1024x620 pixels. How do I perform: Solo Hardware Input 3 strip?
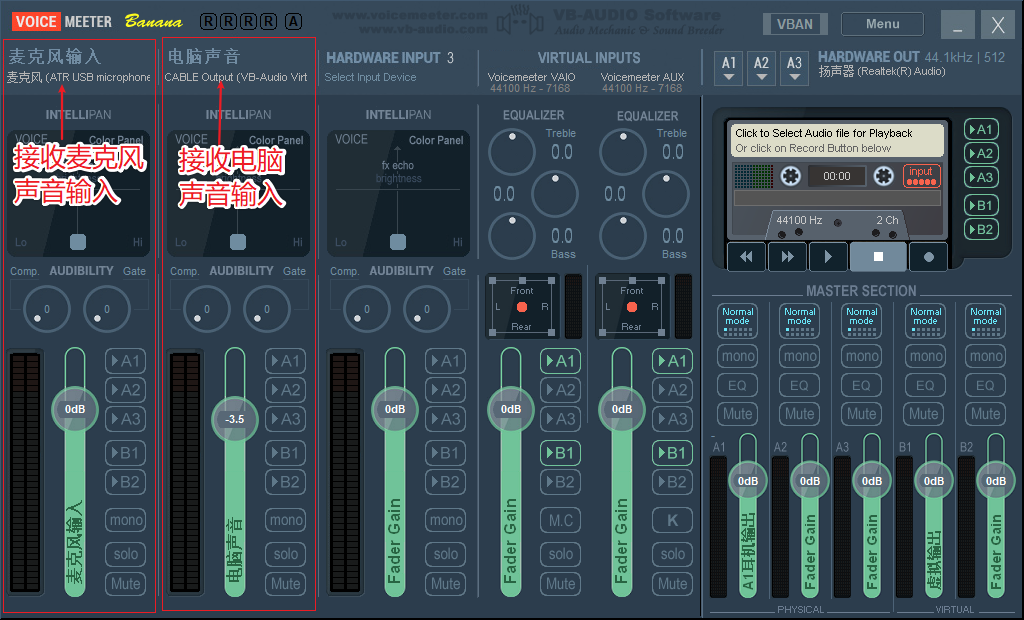pos(445,554)
